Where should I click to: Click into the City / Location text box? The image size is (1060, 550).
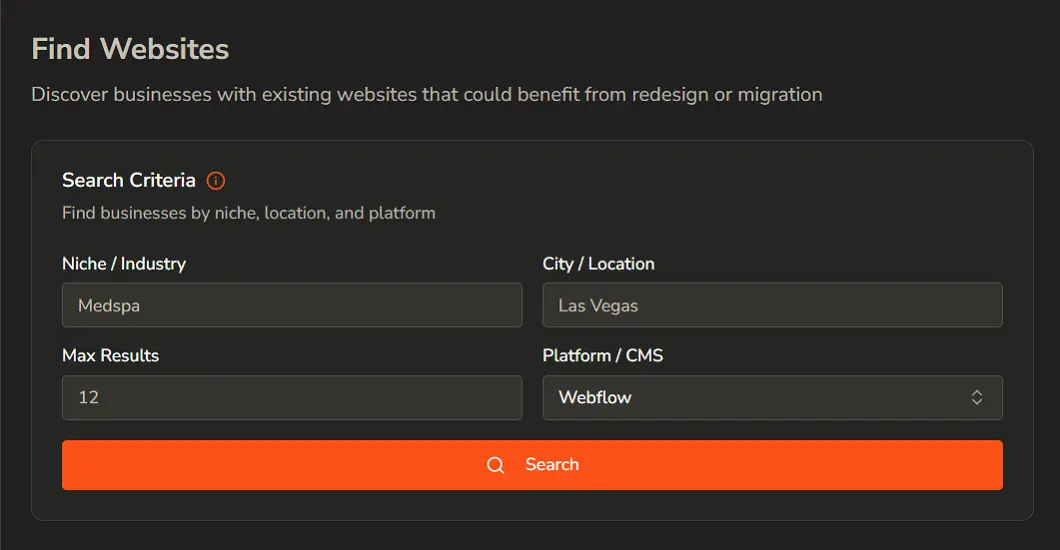point(772,305)
